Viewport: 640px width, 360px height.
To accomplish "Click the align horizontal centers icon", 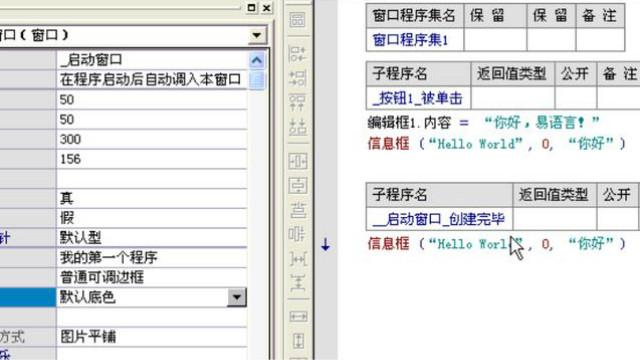I will point(298,210).
